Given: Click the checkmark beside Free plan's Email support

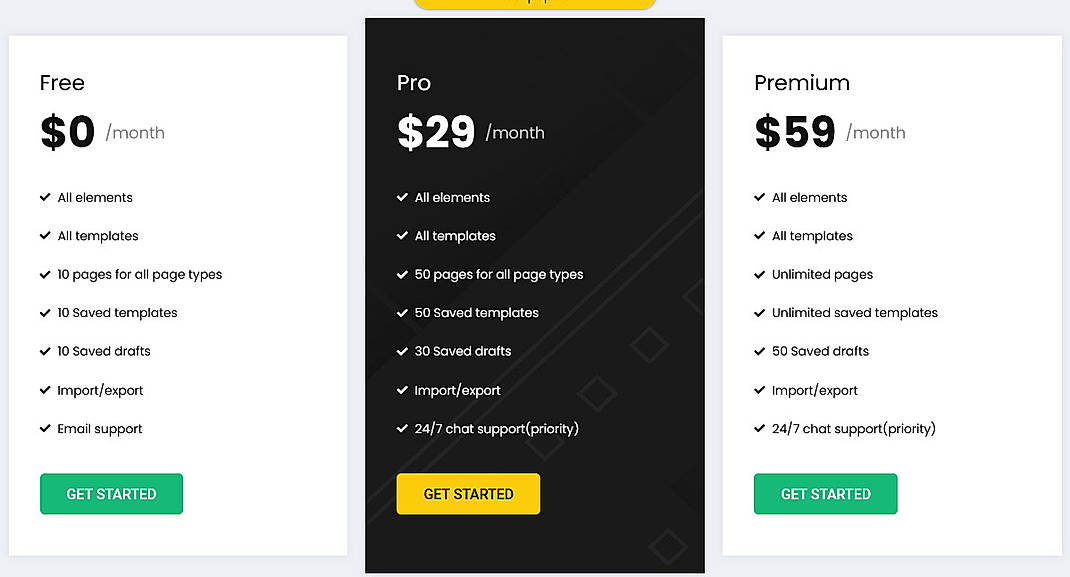Looking at the screenshot, I should coord(45,428).
